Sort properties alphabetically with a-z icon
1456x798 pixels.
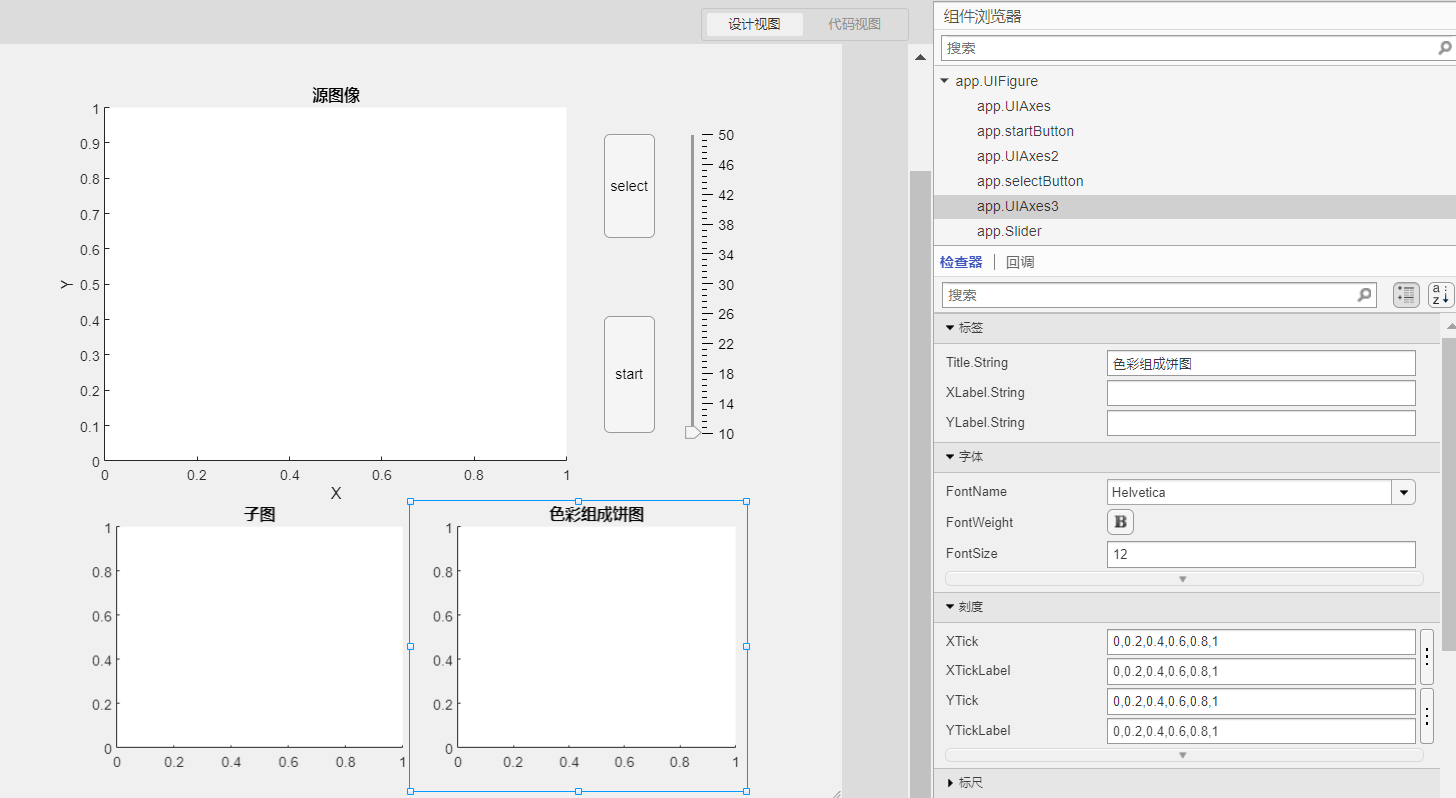coord(1440,294)
